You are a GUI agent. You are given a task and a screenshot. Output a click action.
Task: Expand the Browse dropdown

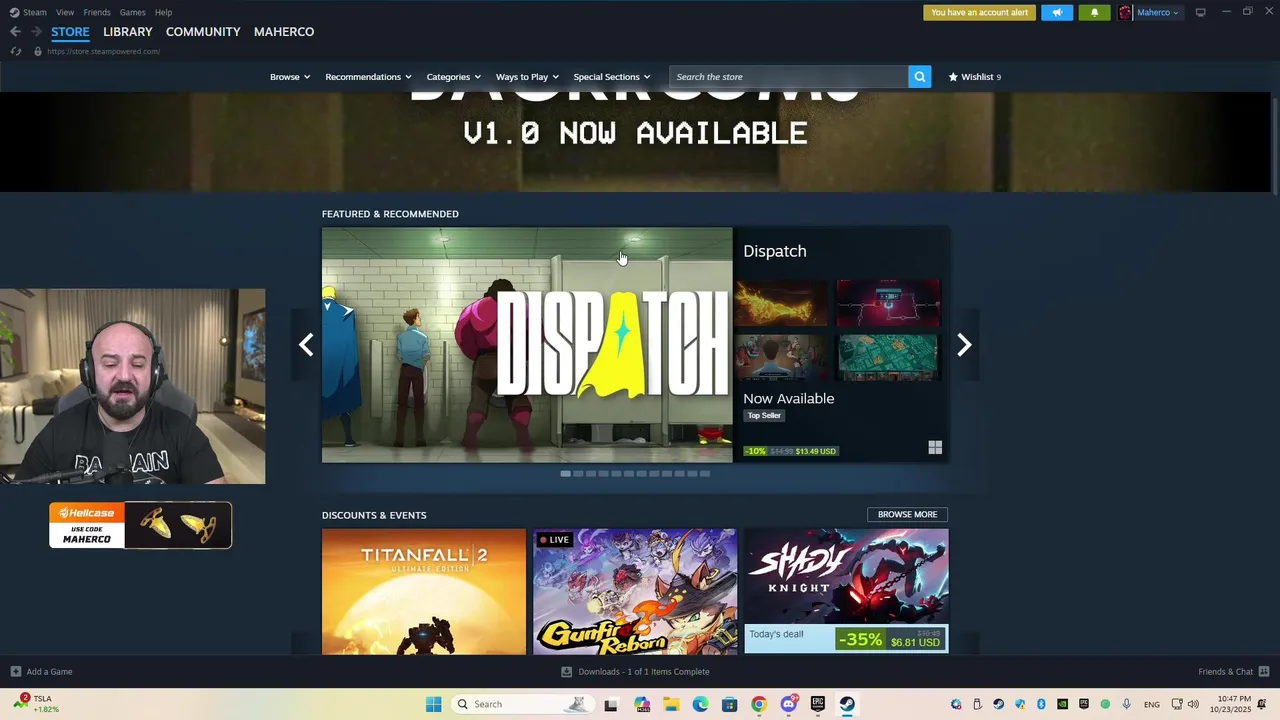pos(290,77)
